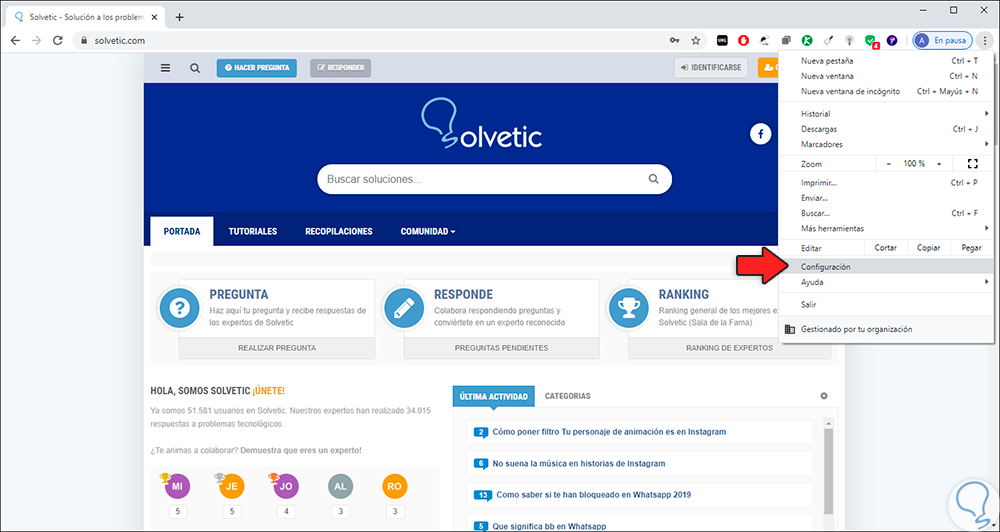This screenshot has height=532, width=1000.
Task: Click the MI user avatar
Action: pyautogui.click(x=177, y=486)
